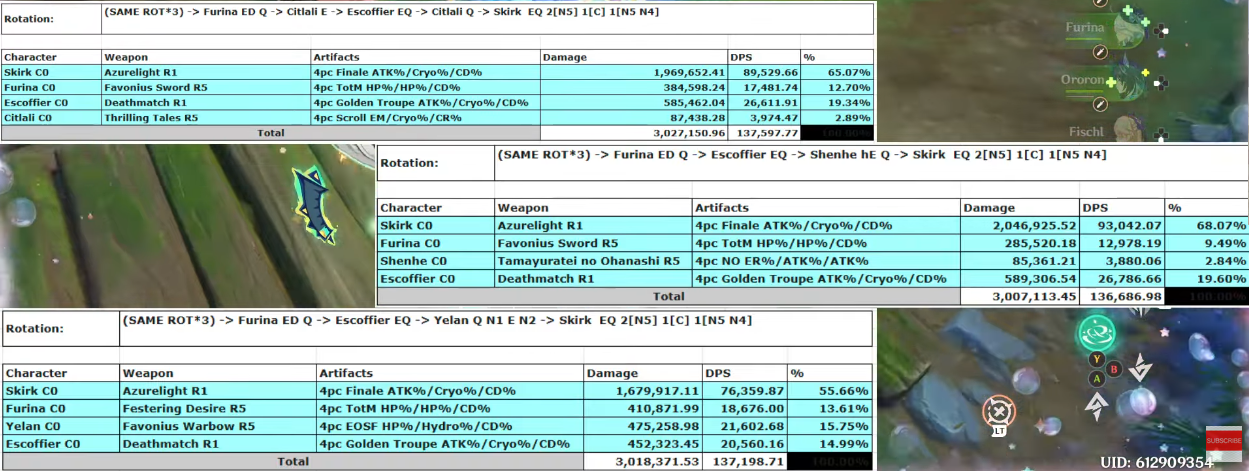
Task: Click the Ororon name label
Action: click(1083, 79)
